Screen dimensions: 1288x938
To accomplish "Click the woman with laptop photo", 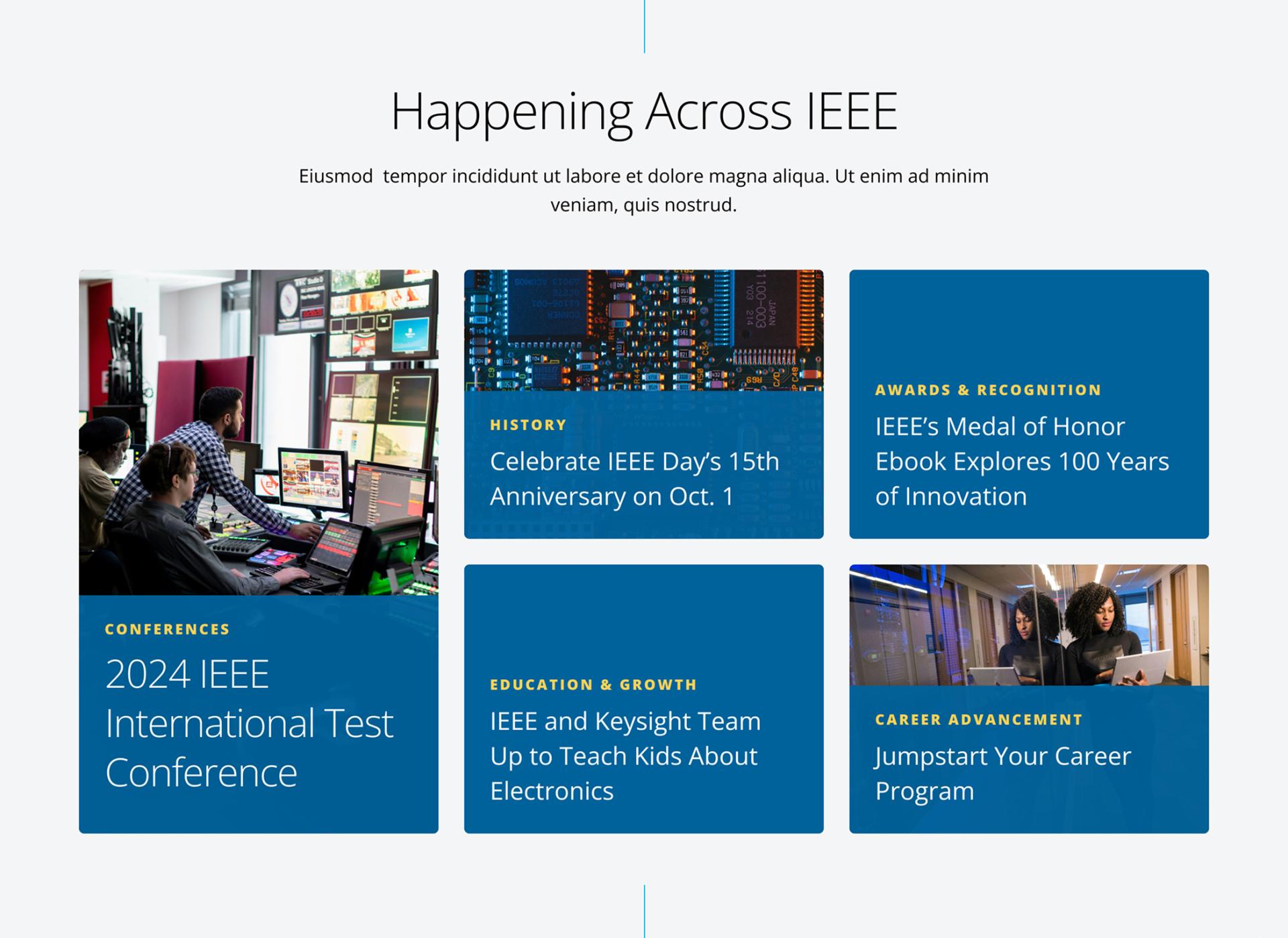I will (x=1028, y=624).
